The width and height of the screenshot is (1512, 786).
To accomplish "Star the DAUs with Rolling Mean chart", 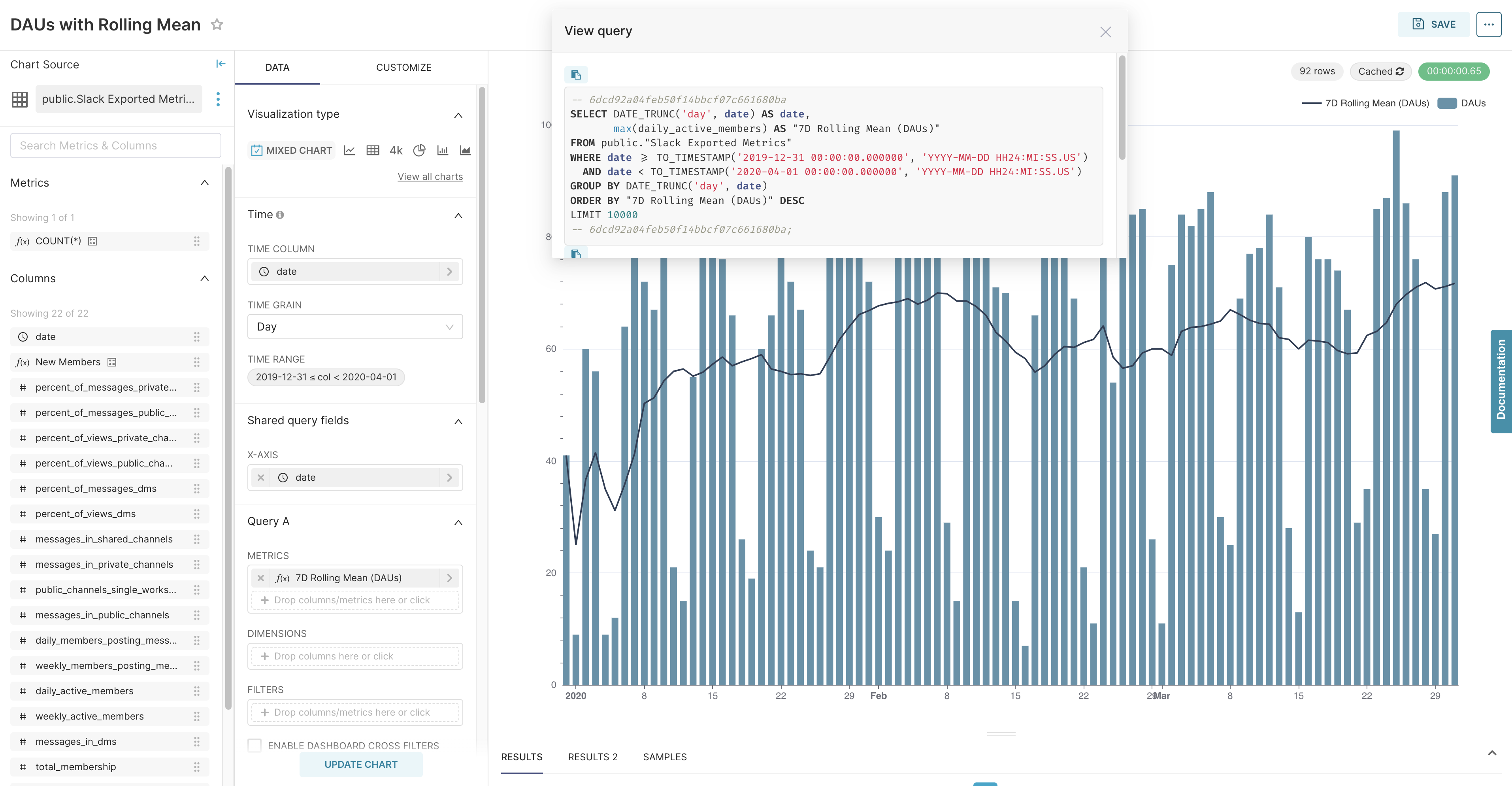I will click(x=217, y=25).
